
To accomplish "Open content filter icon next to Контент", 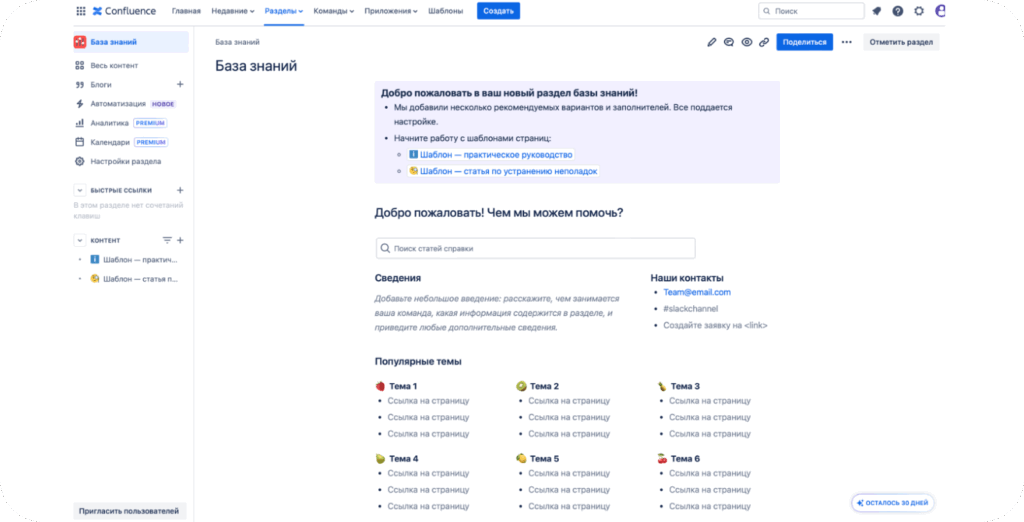I will (167, 240).
